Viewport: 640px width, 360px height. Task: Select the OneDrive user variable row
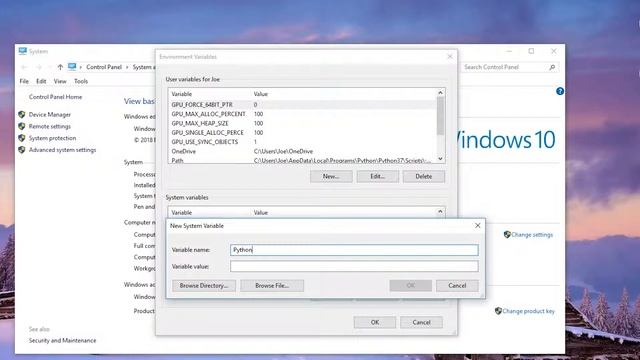coord(302,151)
